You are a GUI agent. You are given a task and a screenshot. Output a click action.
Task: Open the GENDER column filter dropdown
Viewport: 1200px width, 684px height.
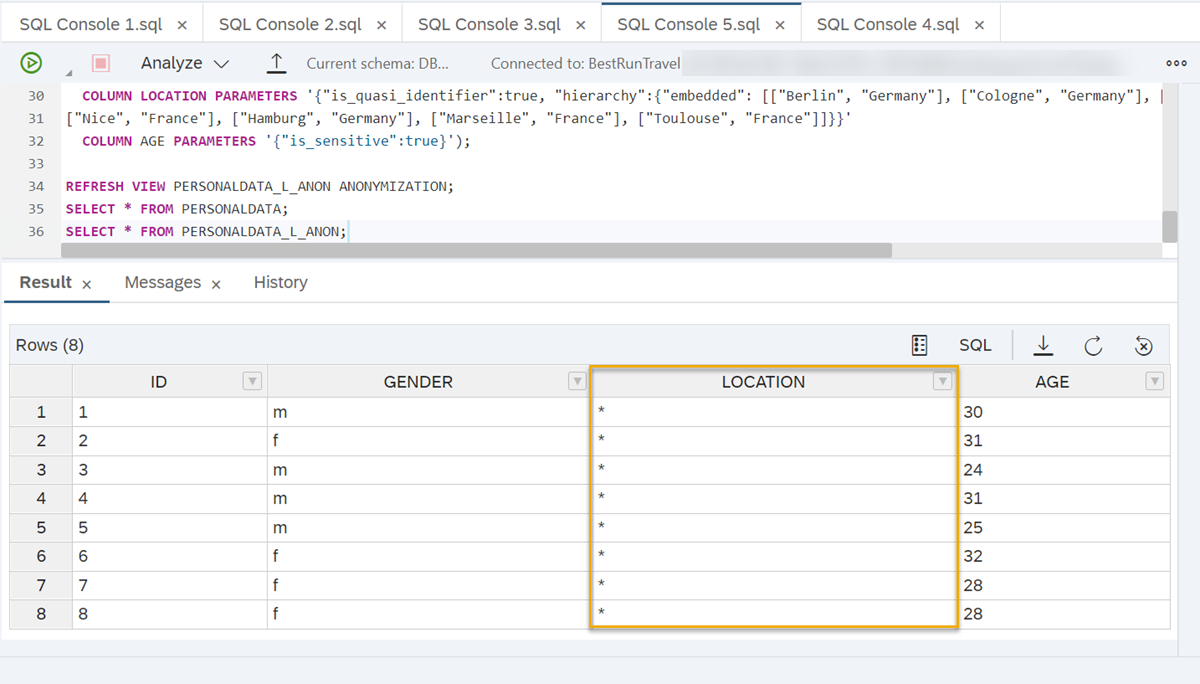coord(577,381)
